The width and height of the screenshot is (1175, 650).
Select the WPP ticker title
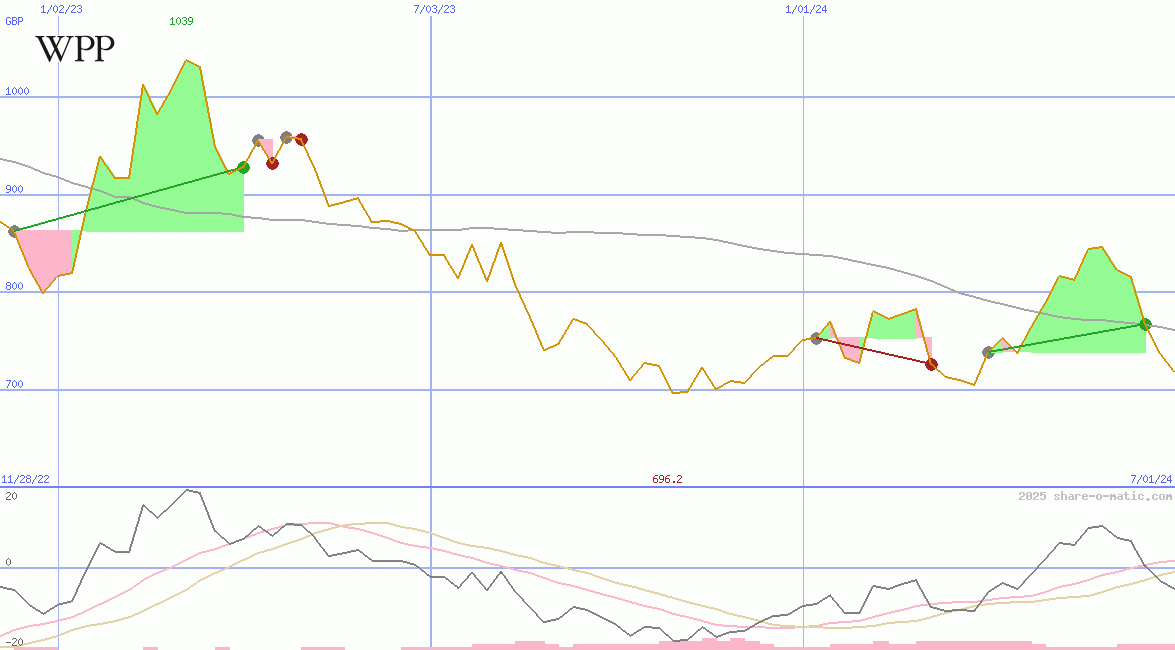[74, 47]
